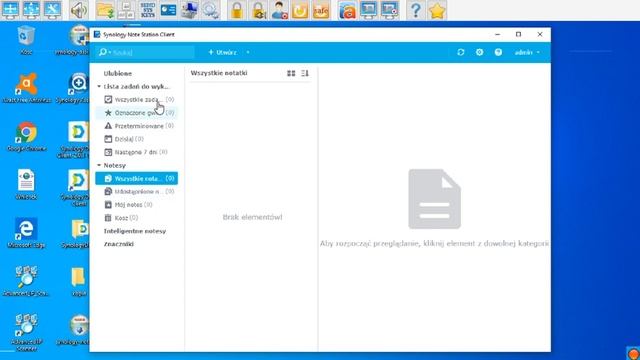Open Recycle Bin Kosz on desktop
The height and width of the screenshot is (360, 640).
[x=26, y=40]
